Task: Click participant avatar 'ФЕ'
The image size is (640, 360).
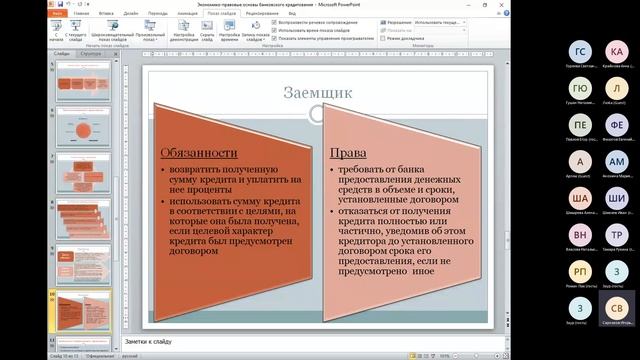Action: 617,125
